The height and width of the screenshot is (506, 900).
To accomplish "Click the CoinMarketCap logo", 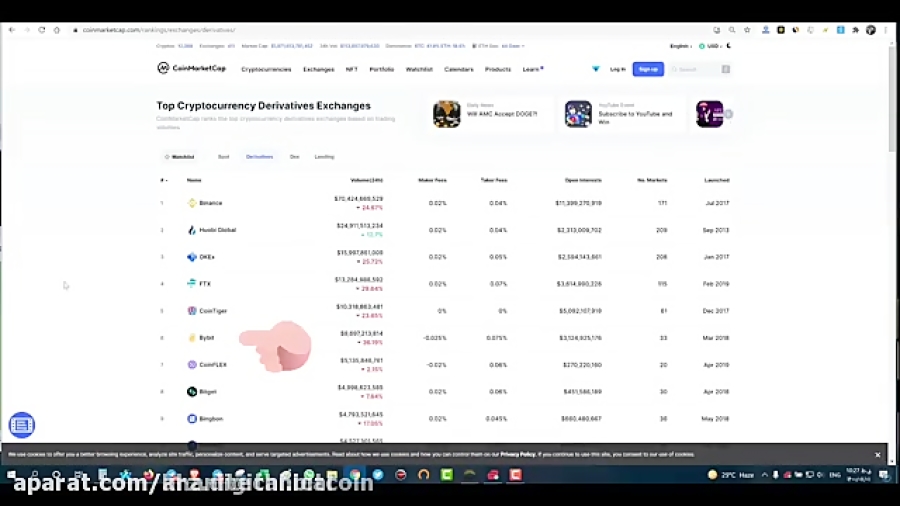I will point(191,68).
